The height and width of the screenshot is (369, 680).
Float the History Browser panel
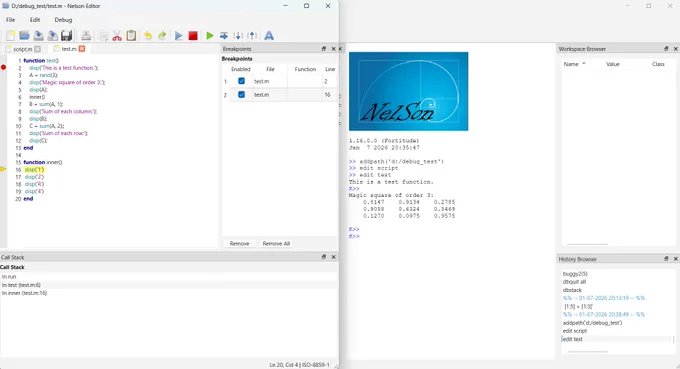[x=666, y=258]
